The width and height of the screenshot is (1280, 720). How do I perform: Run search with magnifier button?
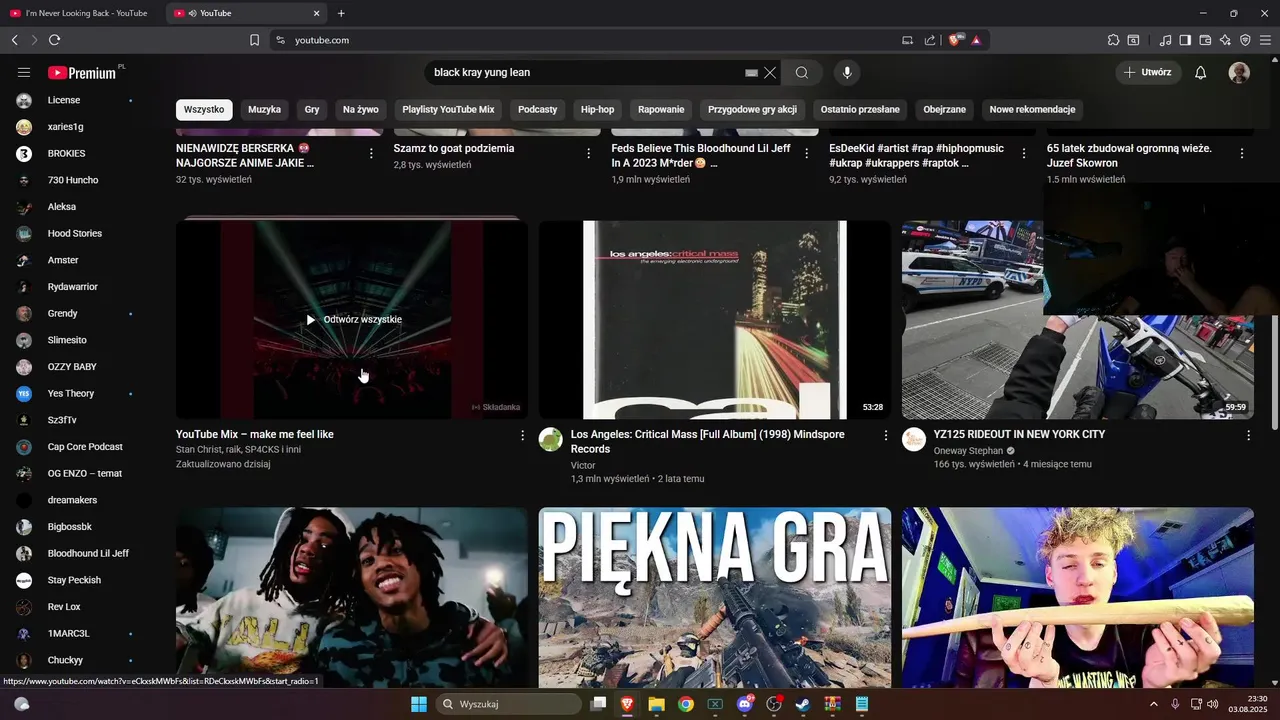pyautogui.click(x=802, y=73)
